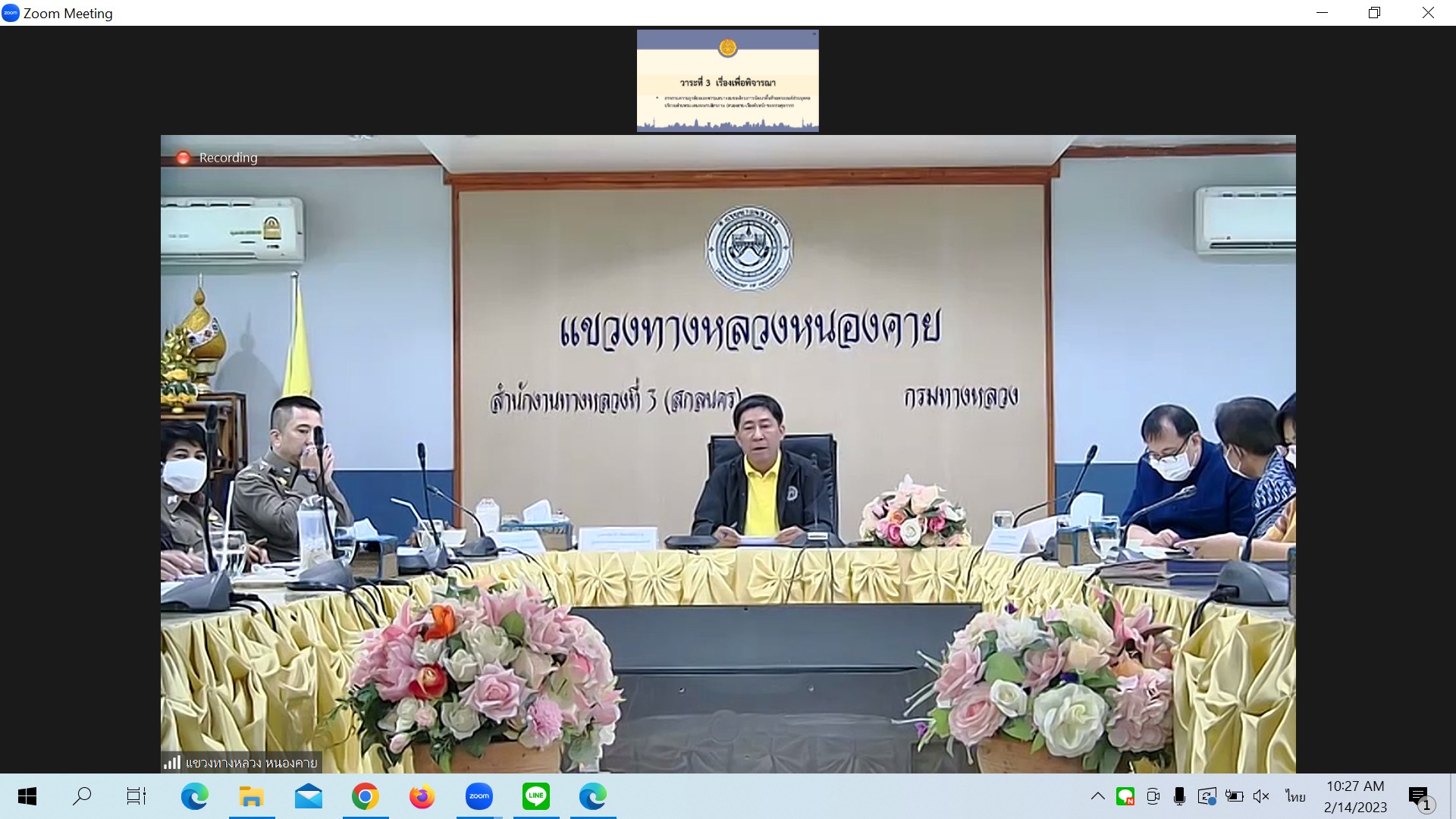Click the taskbar search magnifier
Image resolution: width=1456 pixels, height=819 pixels.
click(x=81, y=796)
